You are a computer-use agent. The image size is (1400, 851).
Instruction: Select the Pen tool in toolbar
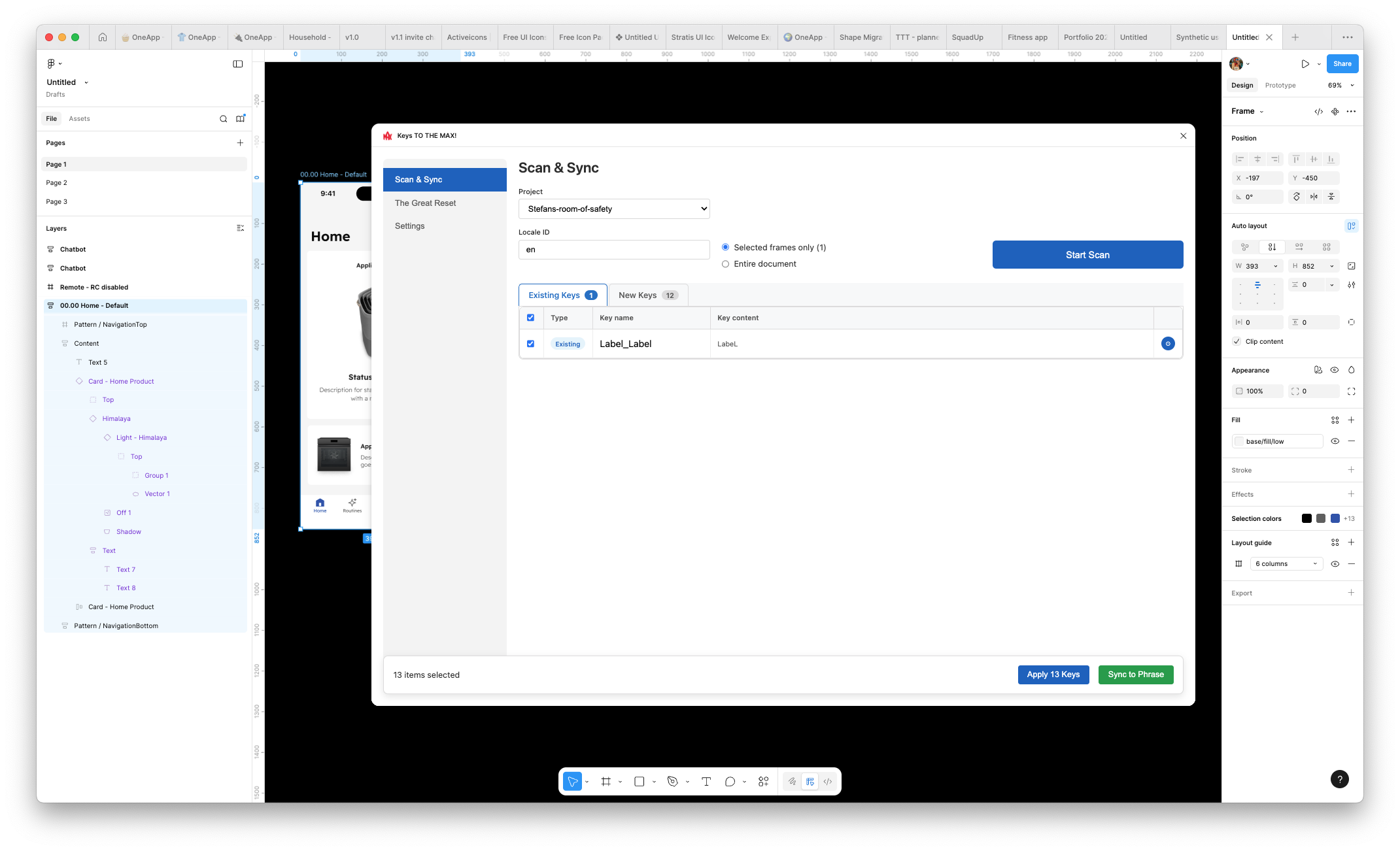tap(672, 781)
